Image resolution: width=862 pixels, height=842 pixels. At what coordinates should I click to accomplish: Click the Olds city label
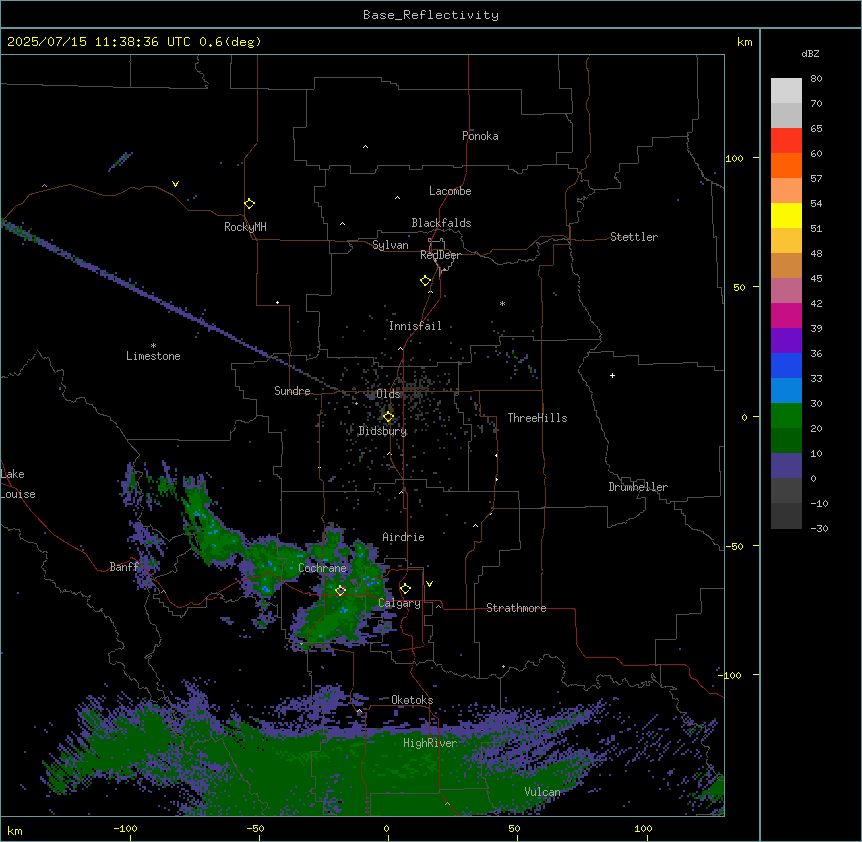tap(388, 394)
